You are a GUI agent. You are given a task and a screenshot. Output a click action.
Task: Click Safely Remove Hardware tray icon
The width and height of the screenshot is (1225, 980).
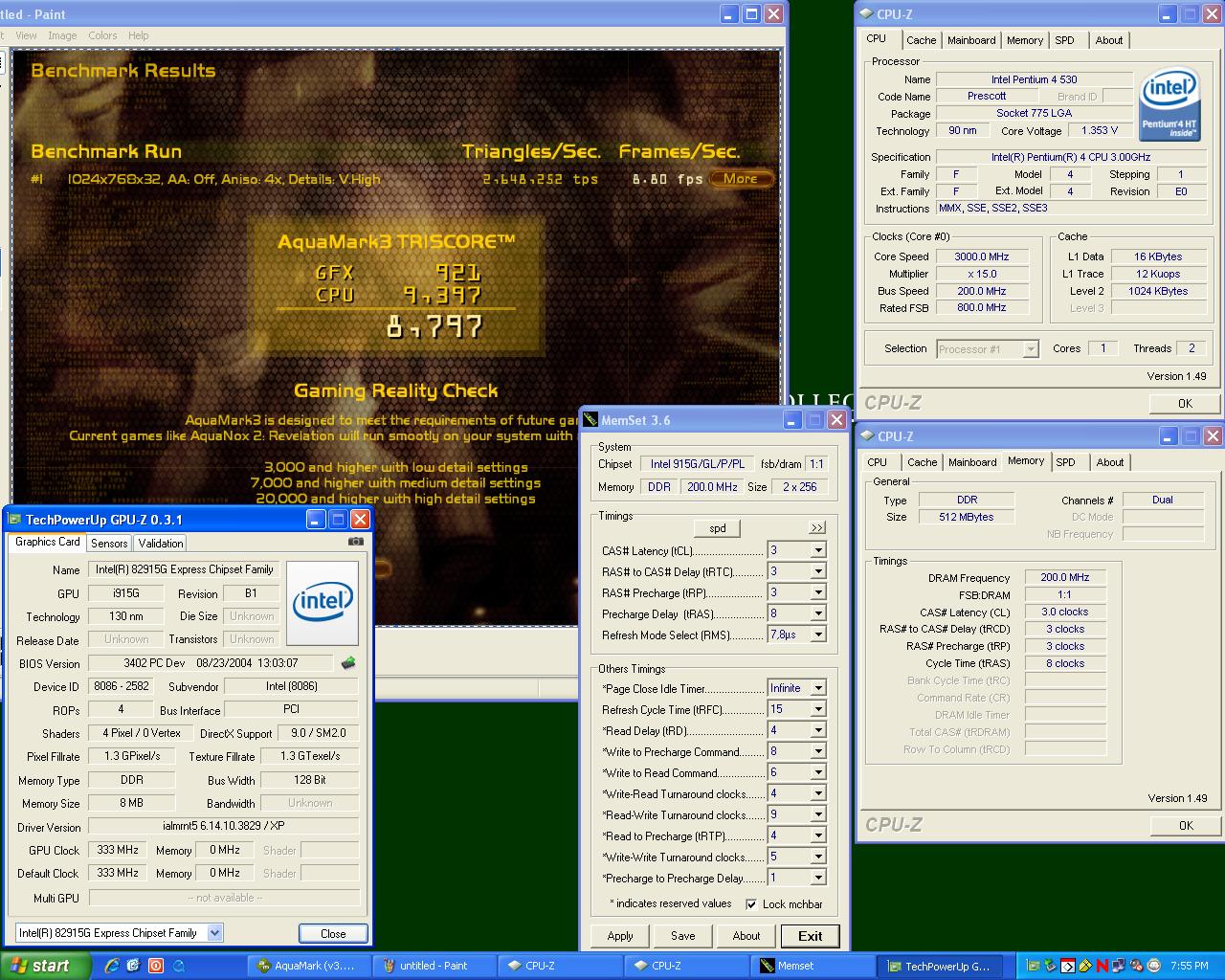point(1051,966)
